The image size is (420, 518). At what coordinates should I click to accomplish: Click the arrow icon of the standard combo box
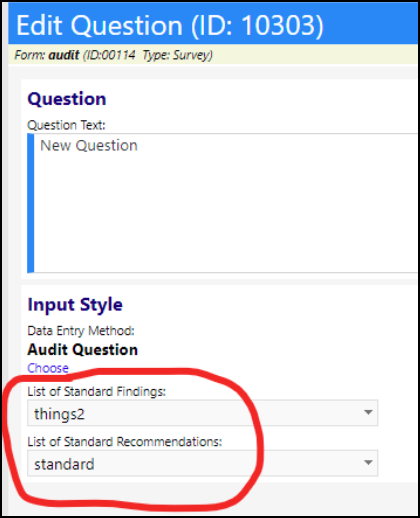click(368, 462)
